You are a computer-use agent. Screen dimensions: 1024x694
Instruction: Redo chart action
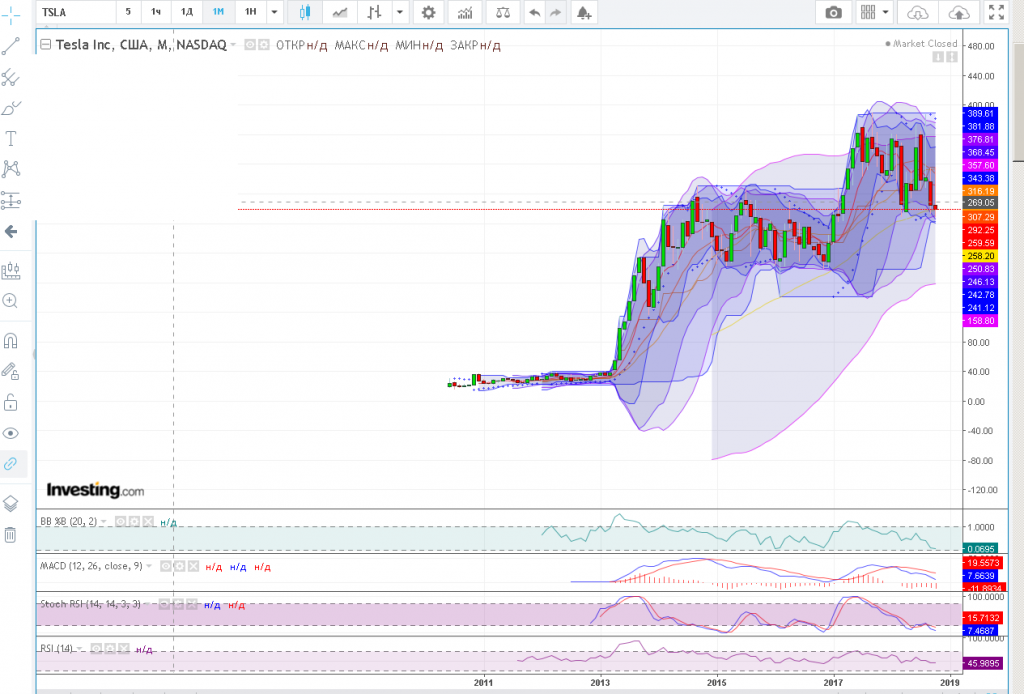click(556, 12)
